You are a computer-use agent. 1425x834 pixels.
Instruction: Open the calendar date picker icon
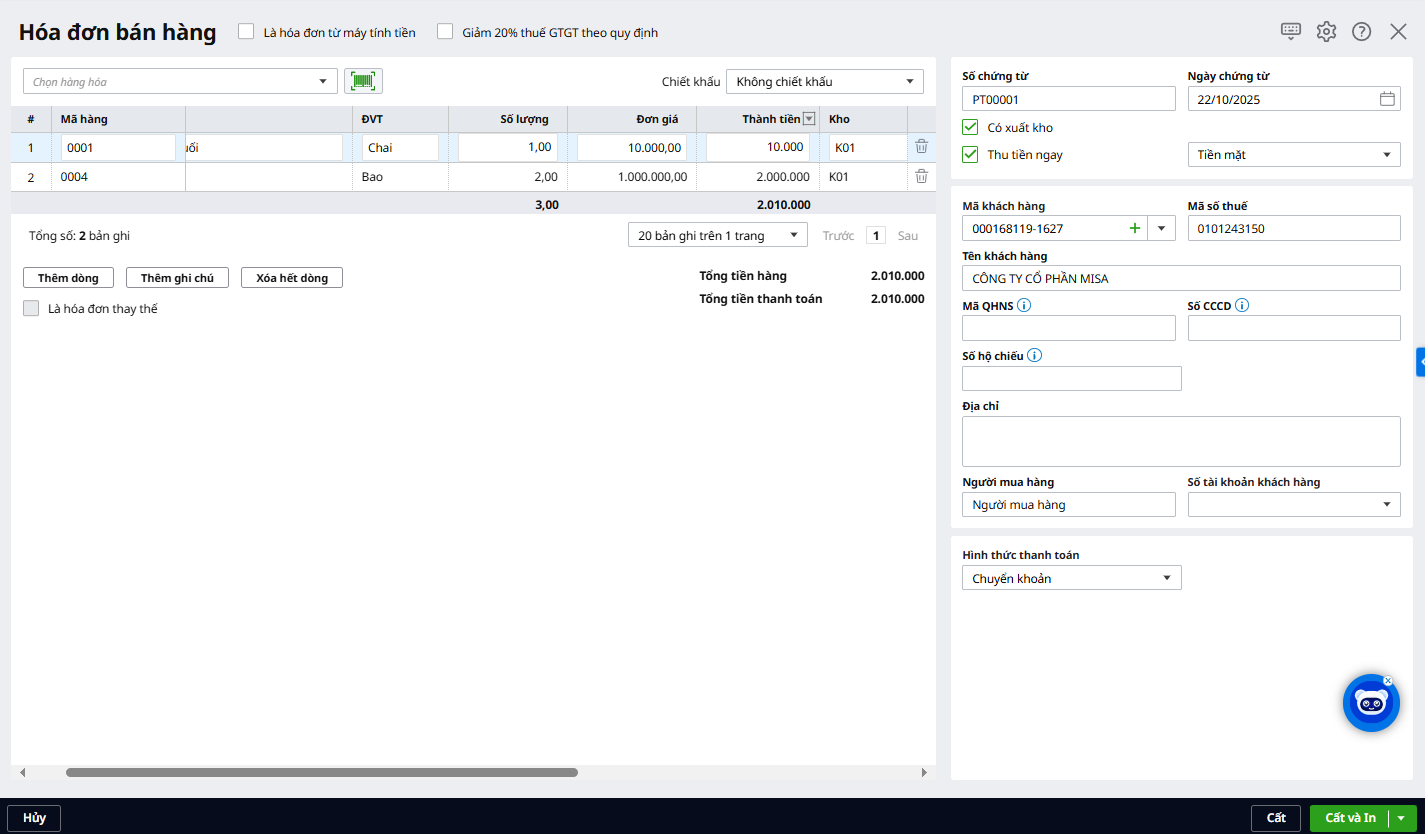click(1387, 99)
